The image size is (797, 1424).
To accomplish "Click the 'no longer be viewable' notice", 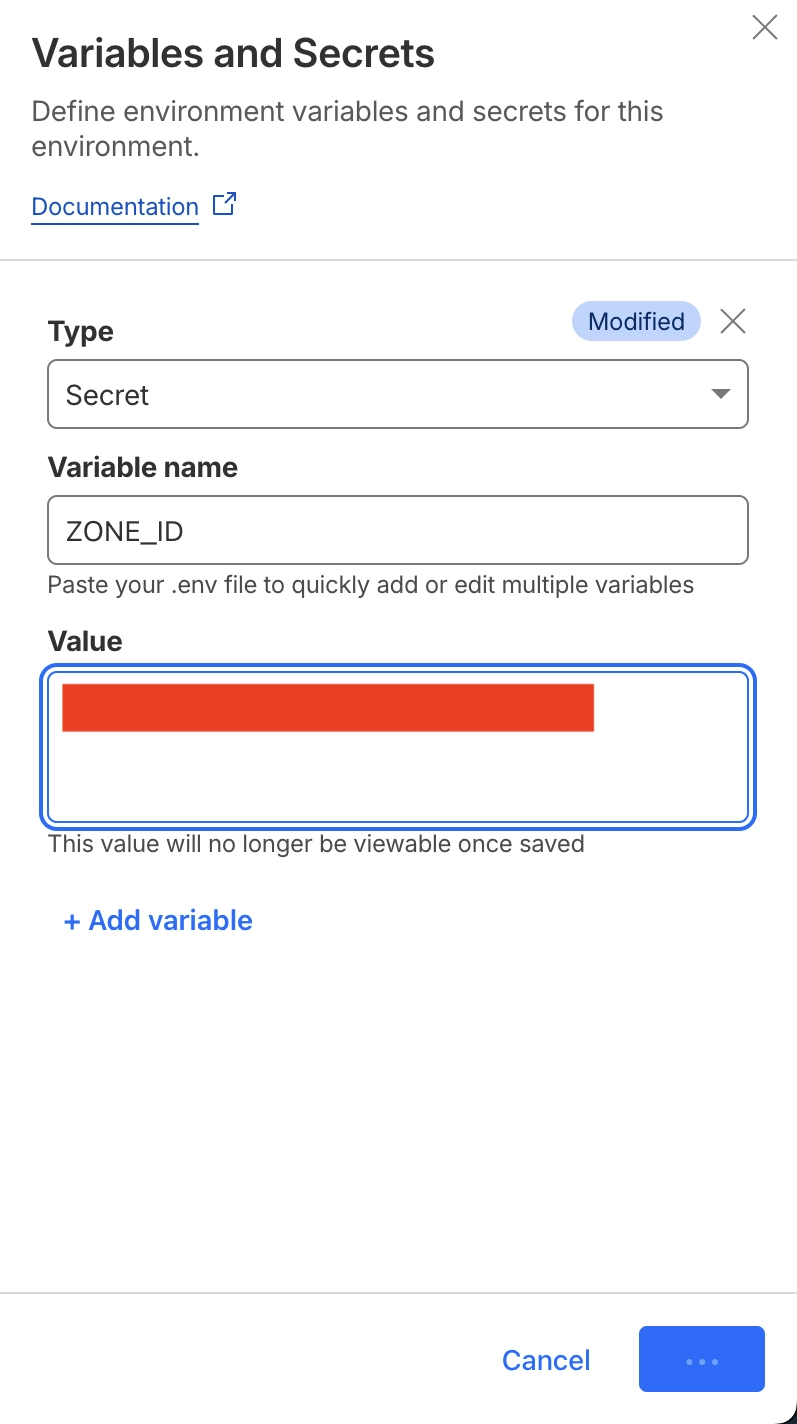I will [316, 844].
